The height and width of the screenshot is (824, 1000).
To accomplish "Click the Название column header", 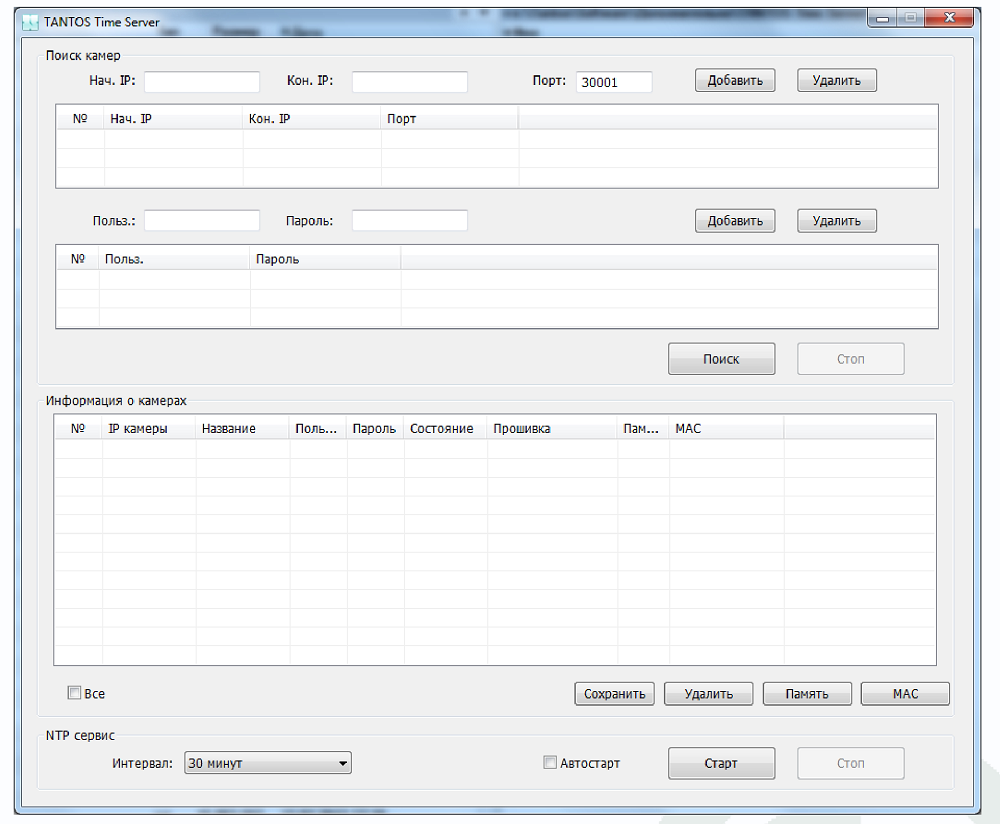I will point(242,429).
